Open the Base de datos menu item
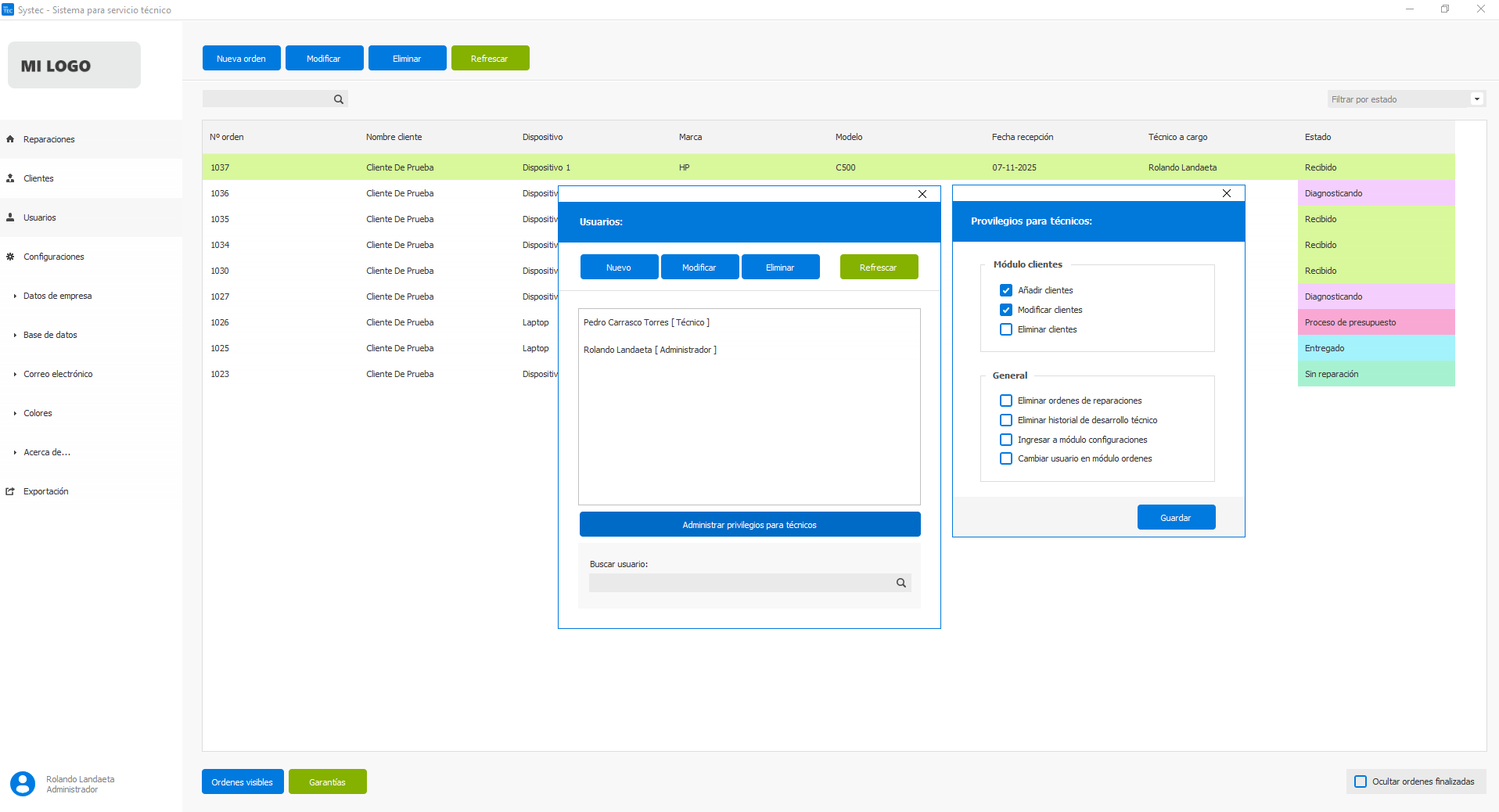The image size is (1499, 812). point(50,335)
